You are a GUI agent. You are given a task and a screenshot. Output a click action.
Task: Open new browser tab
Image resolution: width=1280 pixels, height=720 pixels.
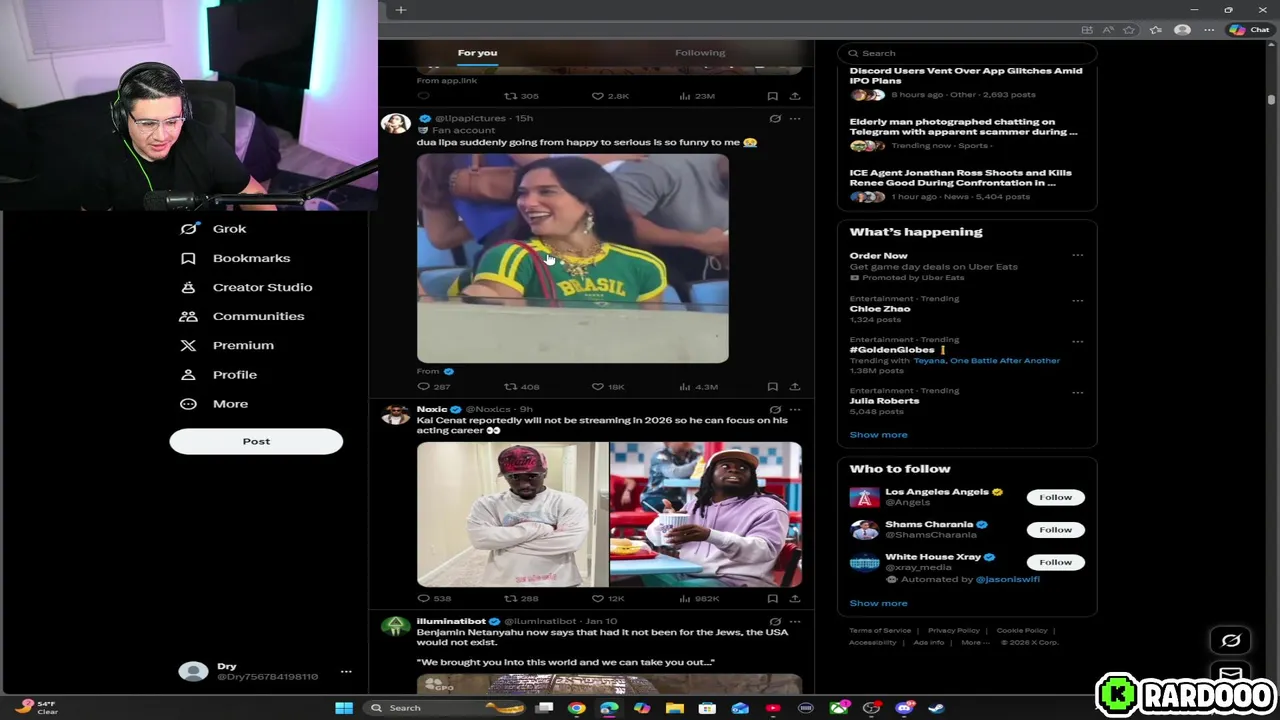pos(401,10)
